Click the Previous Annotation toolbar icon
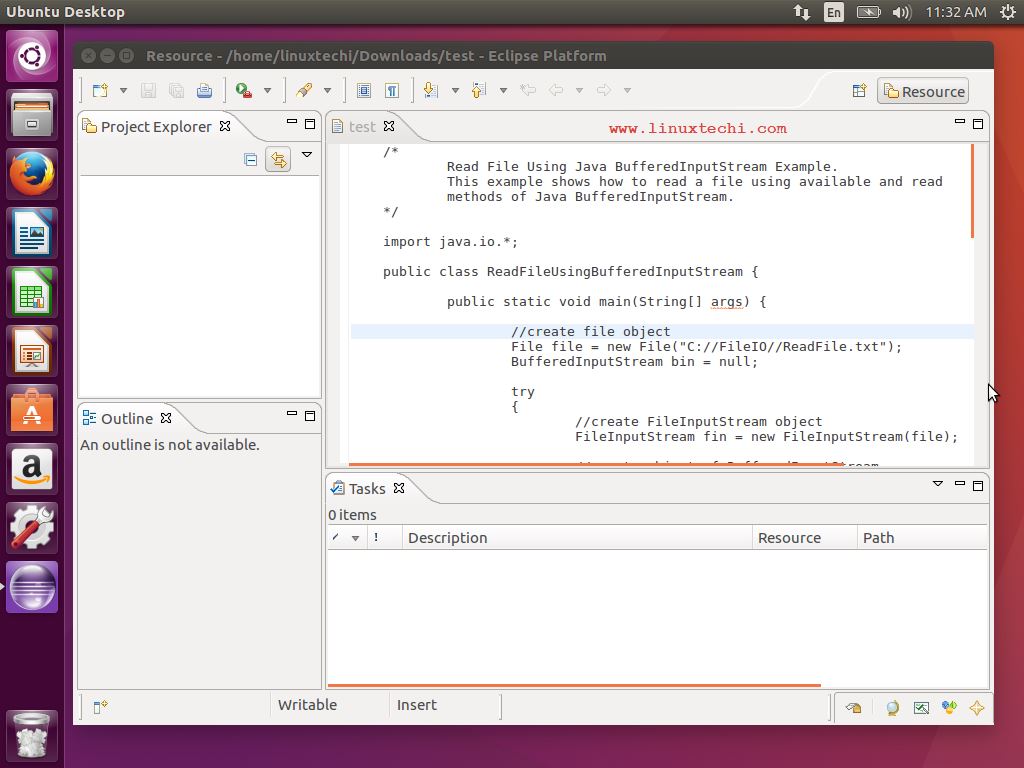 479,90
